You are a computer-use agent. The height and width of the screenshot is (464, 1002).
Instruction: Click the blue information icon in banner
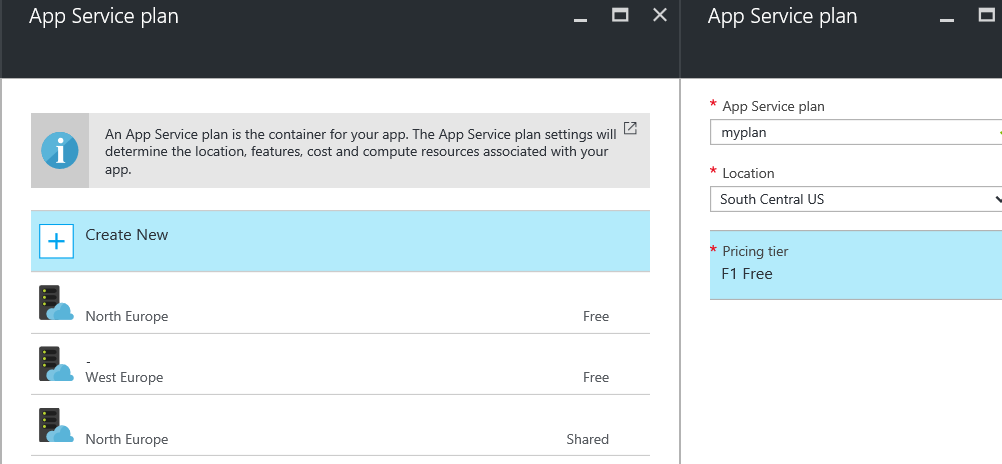point(60,151)
